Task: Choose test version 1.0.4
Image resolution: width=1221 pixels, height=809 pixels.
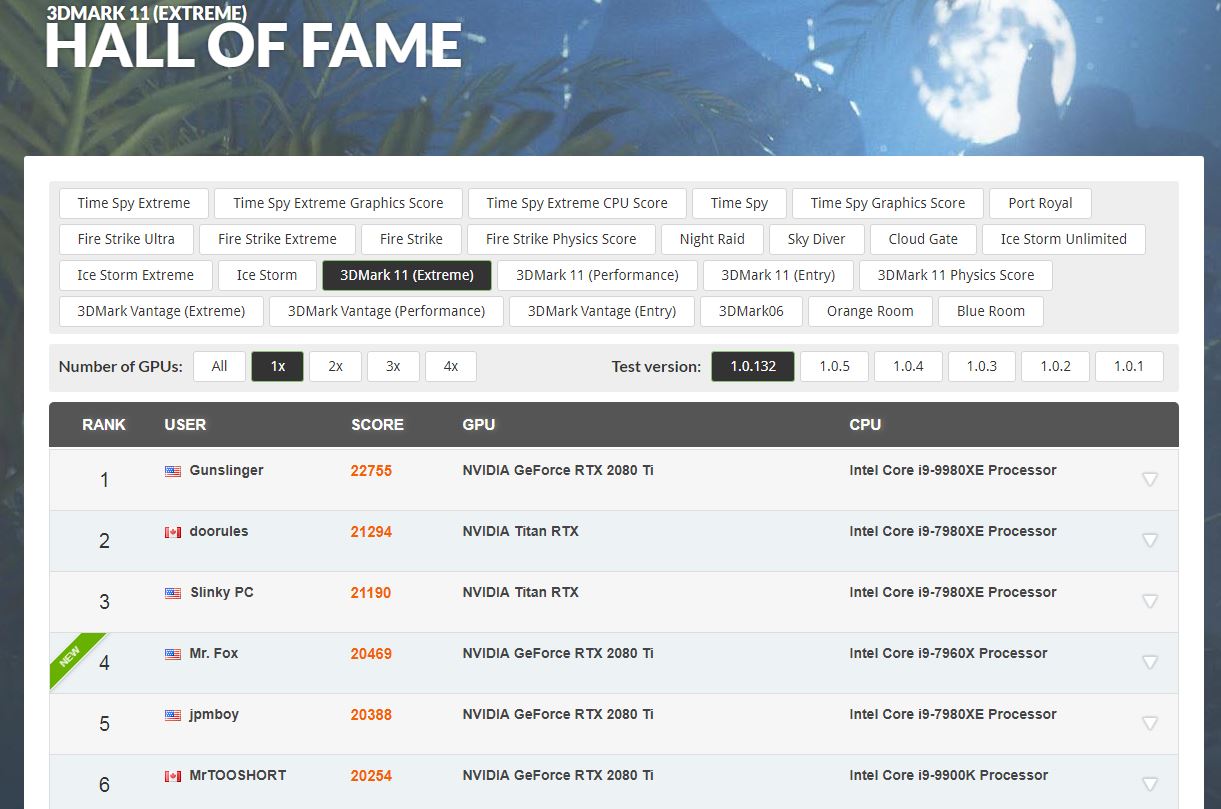Action: 908,366
